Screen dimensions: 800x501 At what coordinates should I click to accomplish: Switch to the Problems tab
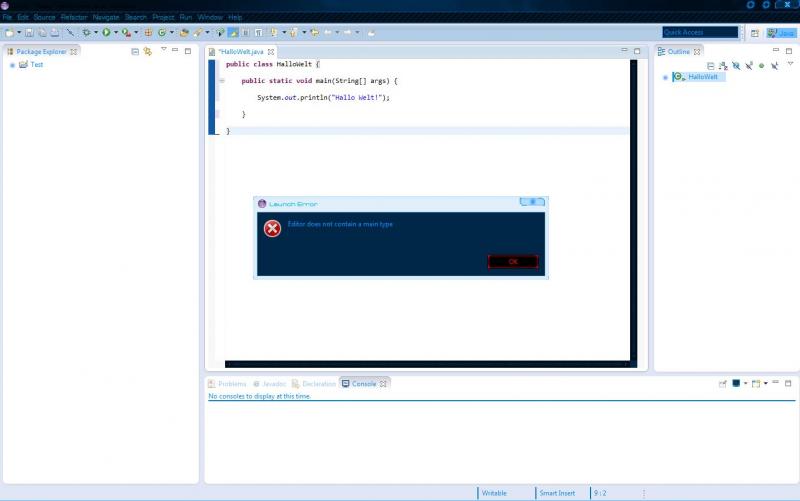(227, 383)
